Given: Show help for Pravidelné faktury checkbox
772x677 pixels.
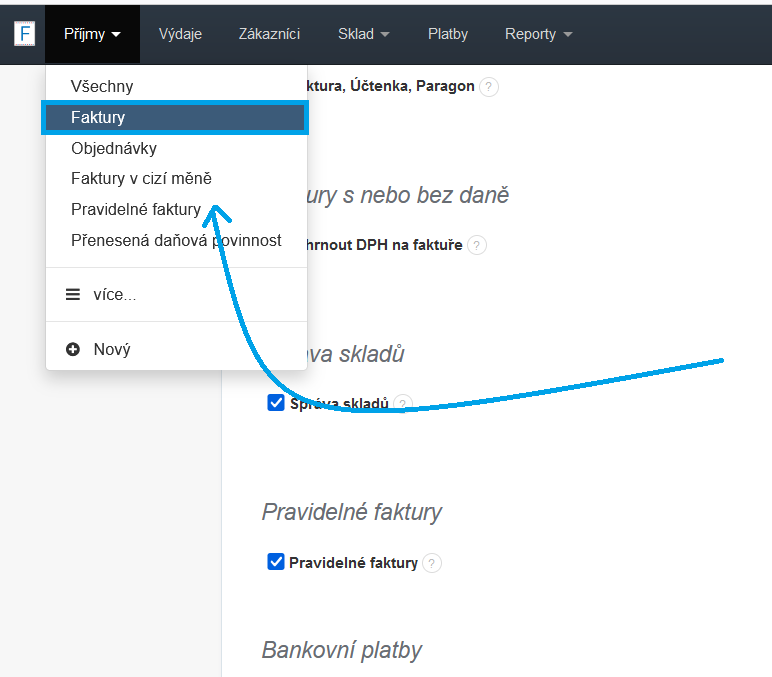Looking at the screenshot, I should pos(431,563).
